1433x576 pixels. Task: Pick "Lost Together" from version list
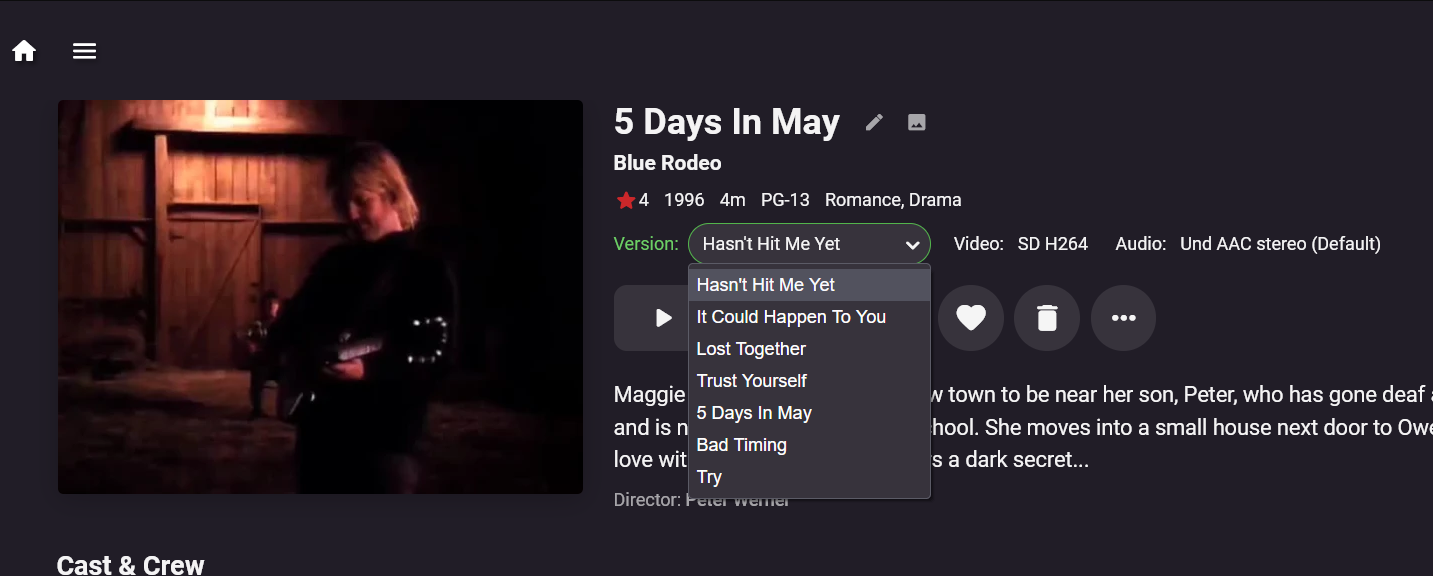[751, 349]
